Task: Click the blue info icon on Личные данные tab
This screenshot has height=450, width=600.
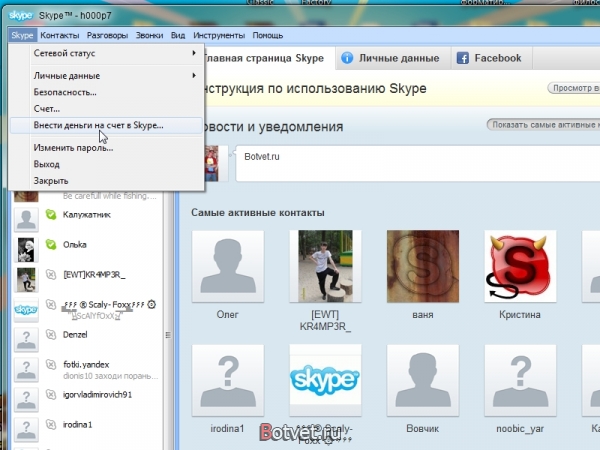Action: [x=347, y=58]
